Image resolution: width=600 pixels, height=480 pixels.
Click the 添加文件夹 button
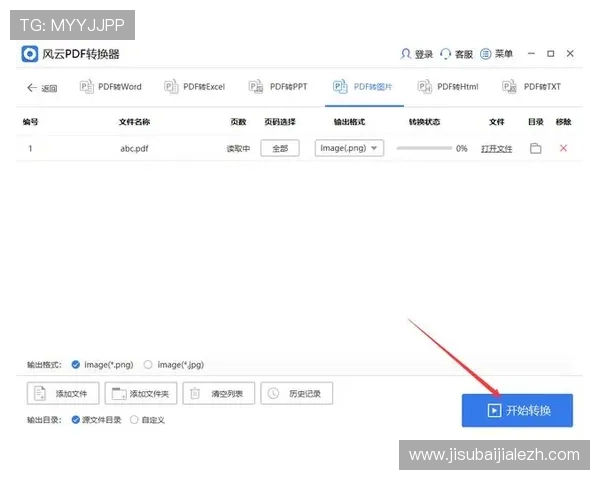pos(141,393)
